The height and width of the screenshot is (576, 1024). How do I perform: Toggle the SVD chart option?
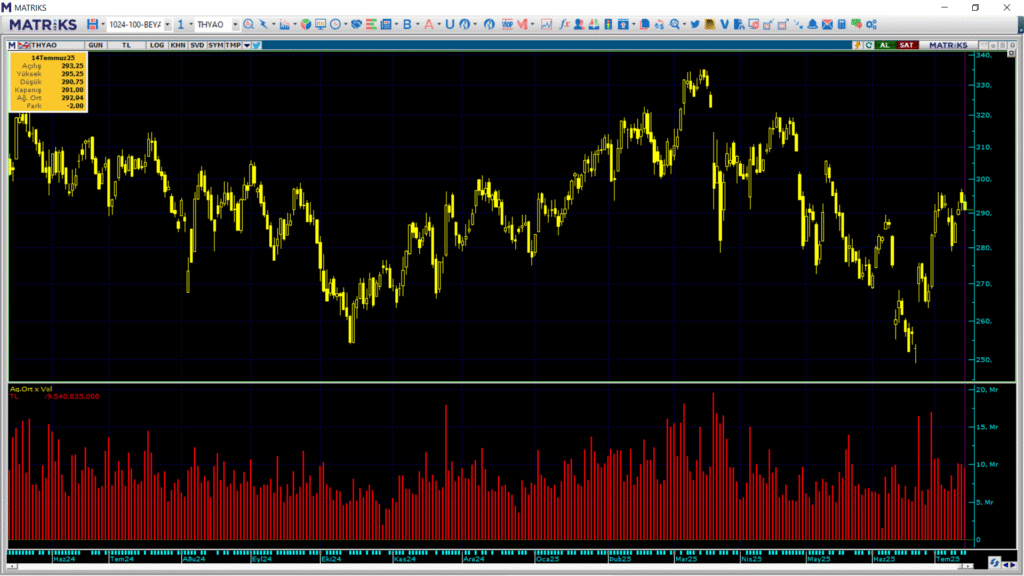tap(197, 45)
